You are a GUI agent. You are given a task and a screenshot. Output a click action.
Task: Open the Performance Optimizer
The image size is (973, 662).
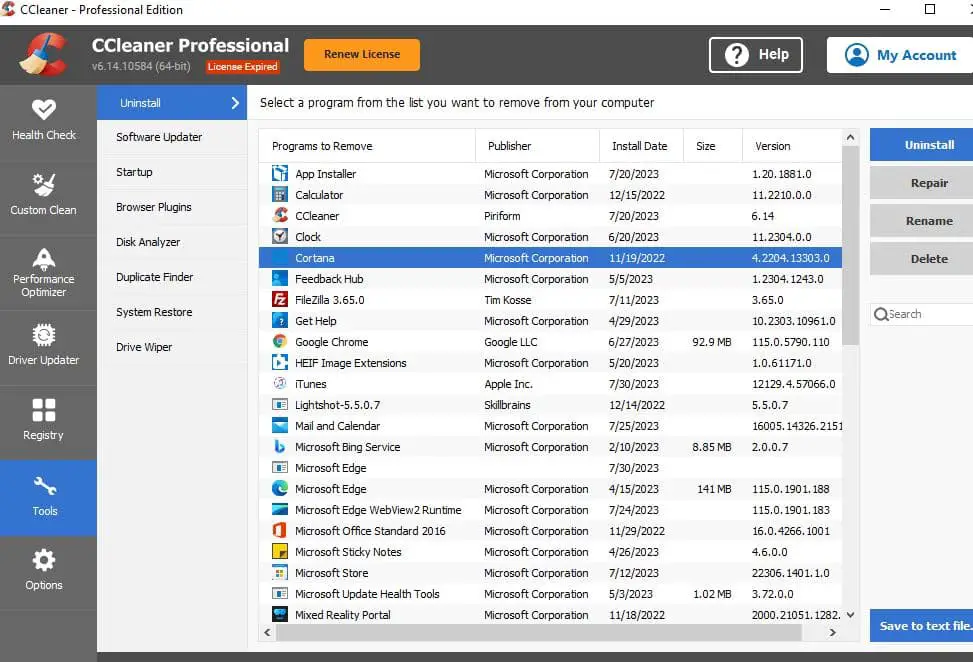[44, 270]
